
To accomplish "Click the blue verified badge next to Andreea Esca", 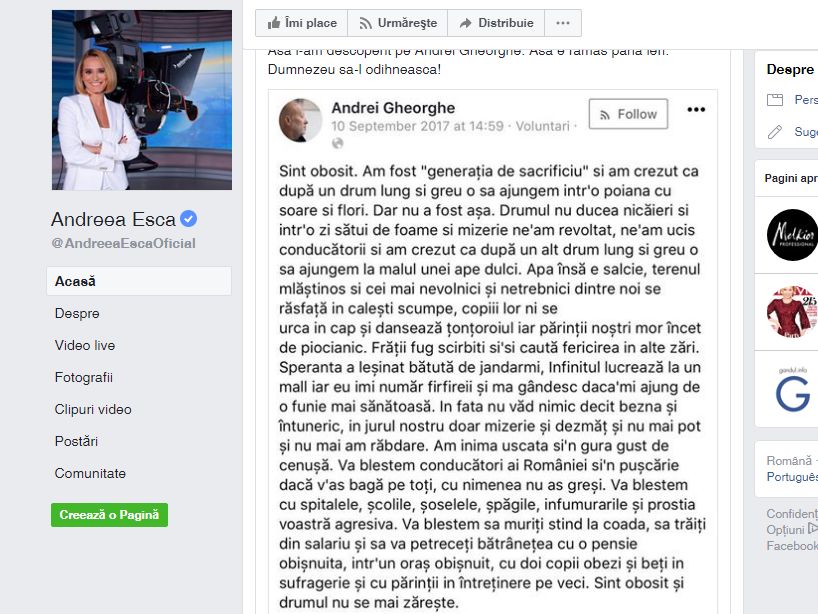I will coord(188,219).
